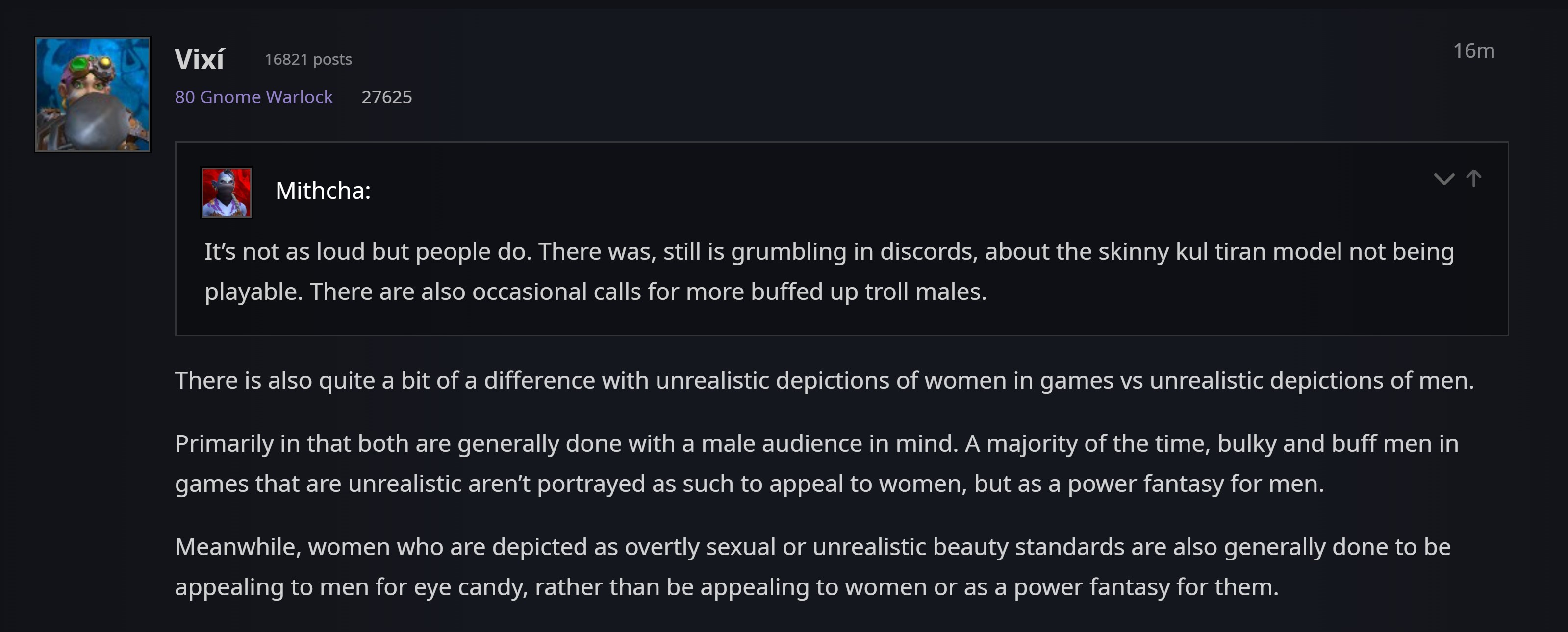Open Vixí's gnome avatar profile picture
Screen dimensions: 1568x632
[x=93, y=94]
